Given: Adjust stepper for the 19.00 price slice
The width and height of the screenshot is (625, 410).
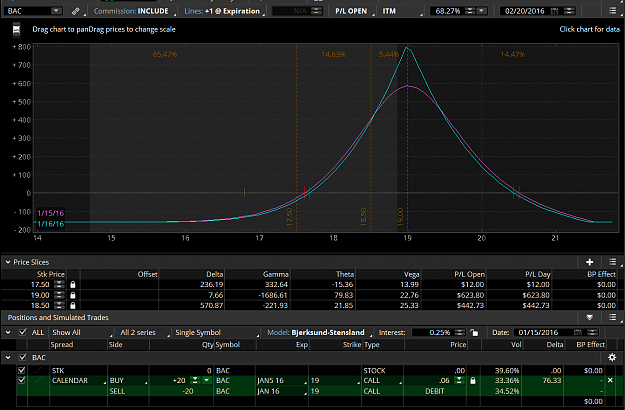Looking at the screenshot, I should click(x=59, y=295).
